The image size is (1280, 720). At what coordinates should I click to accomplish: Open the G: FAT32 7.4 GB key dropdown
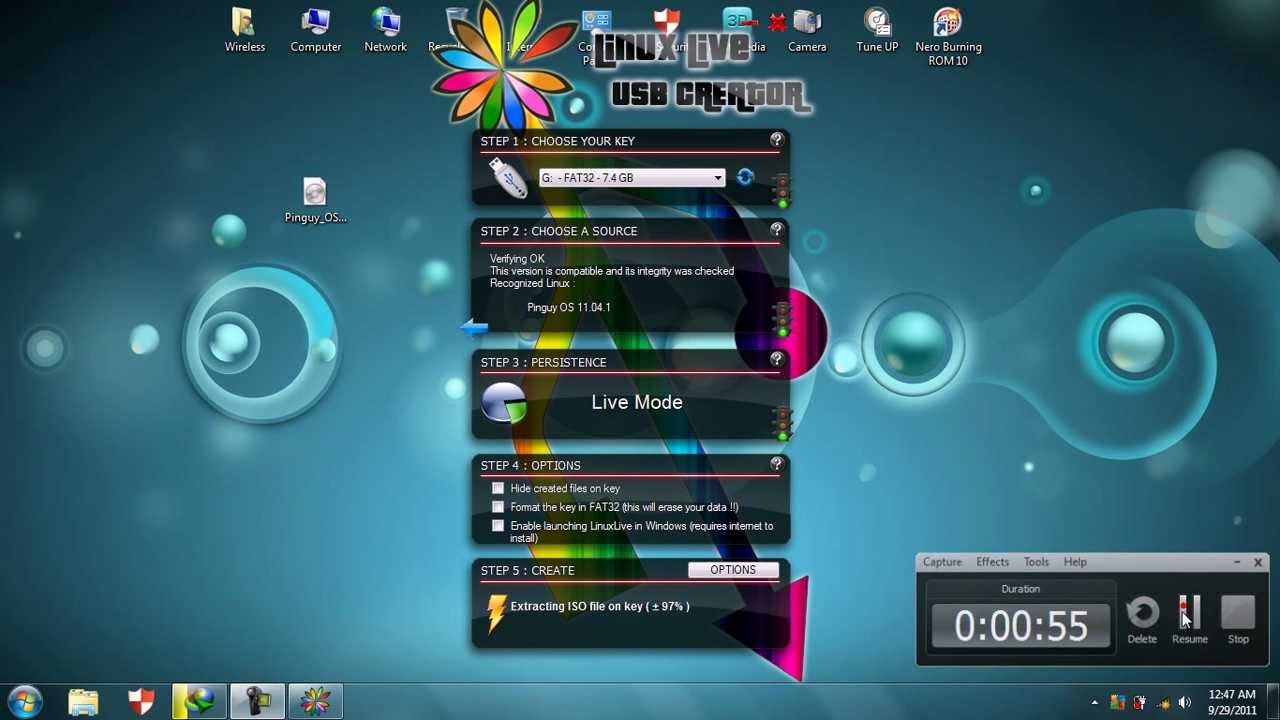(631, 178)
